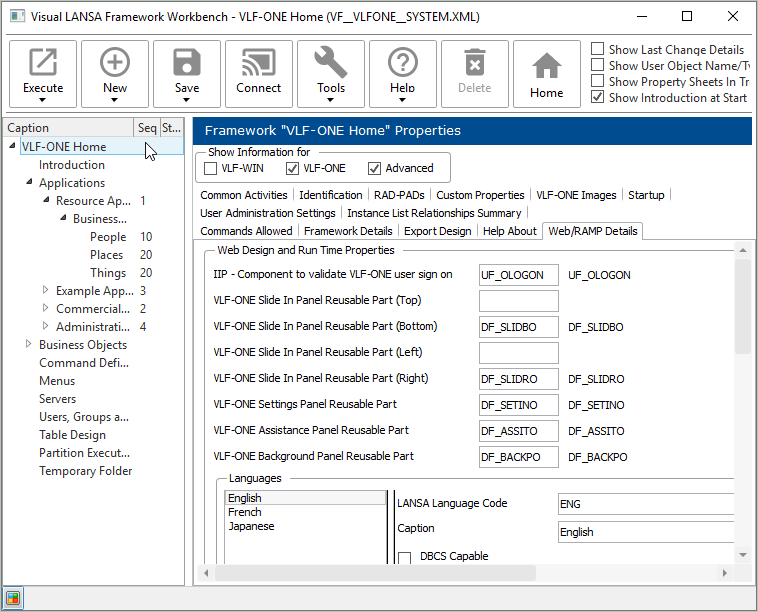
Task: Click the status bar icon at bottom left
Action: pos(13,599)
